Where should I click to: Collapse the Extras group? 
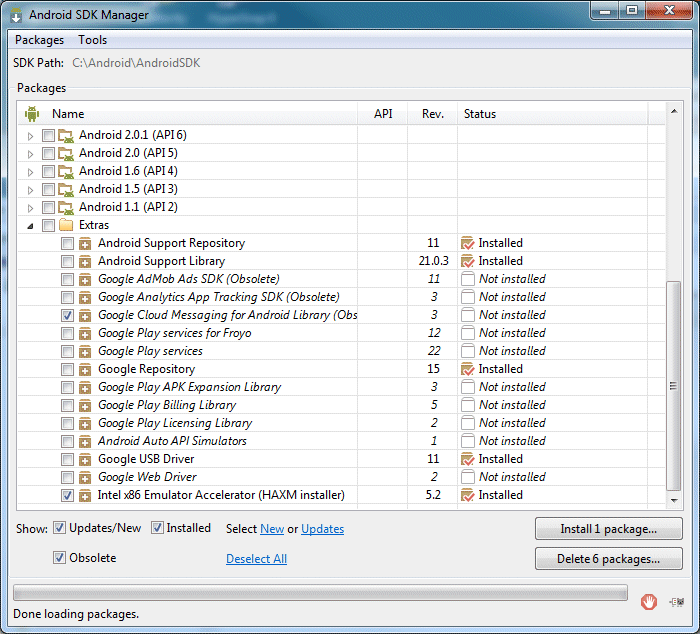tap(30, 226)
